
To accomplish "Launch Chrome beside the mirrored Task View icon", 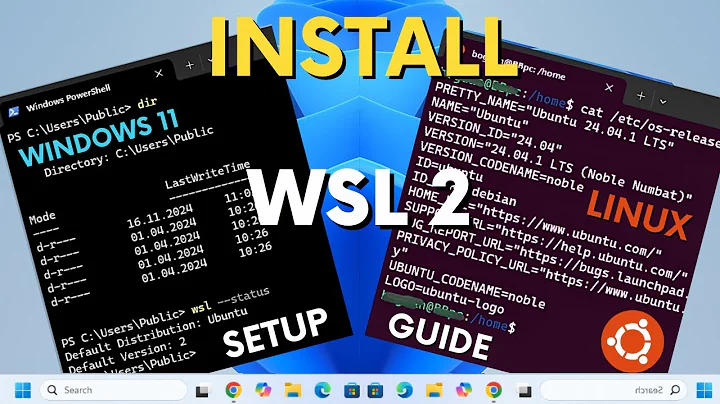I will 494,390.
